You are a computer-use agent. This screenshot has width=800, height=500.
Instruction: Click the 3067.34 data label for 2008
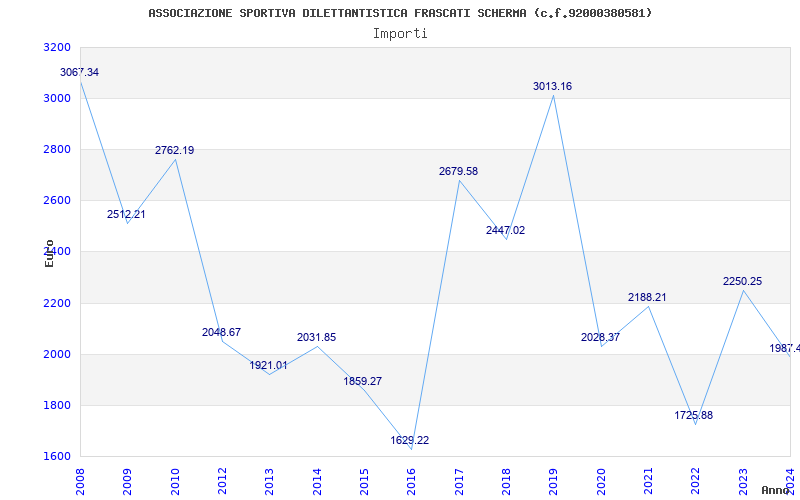80,72
